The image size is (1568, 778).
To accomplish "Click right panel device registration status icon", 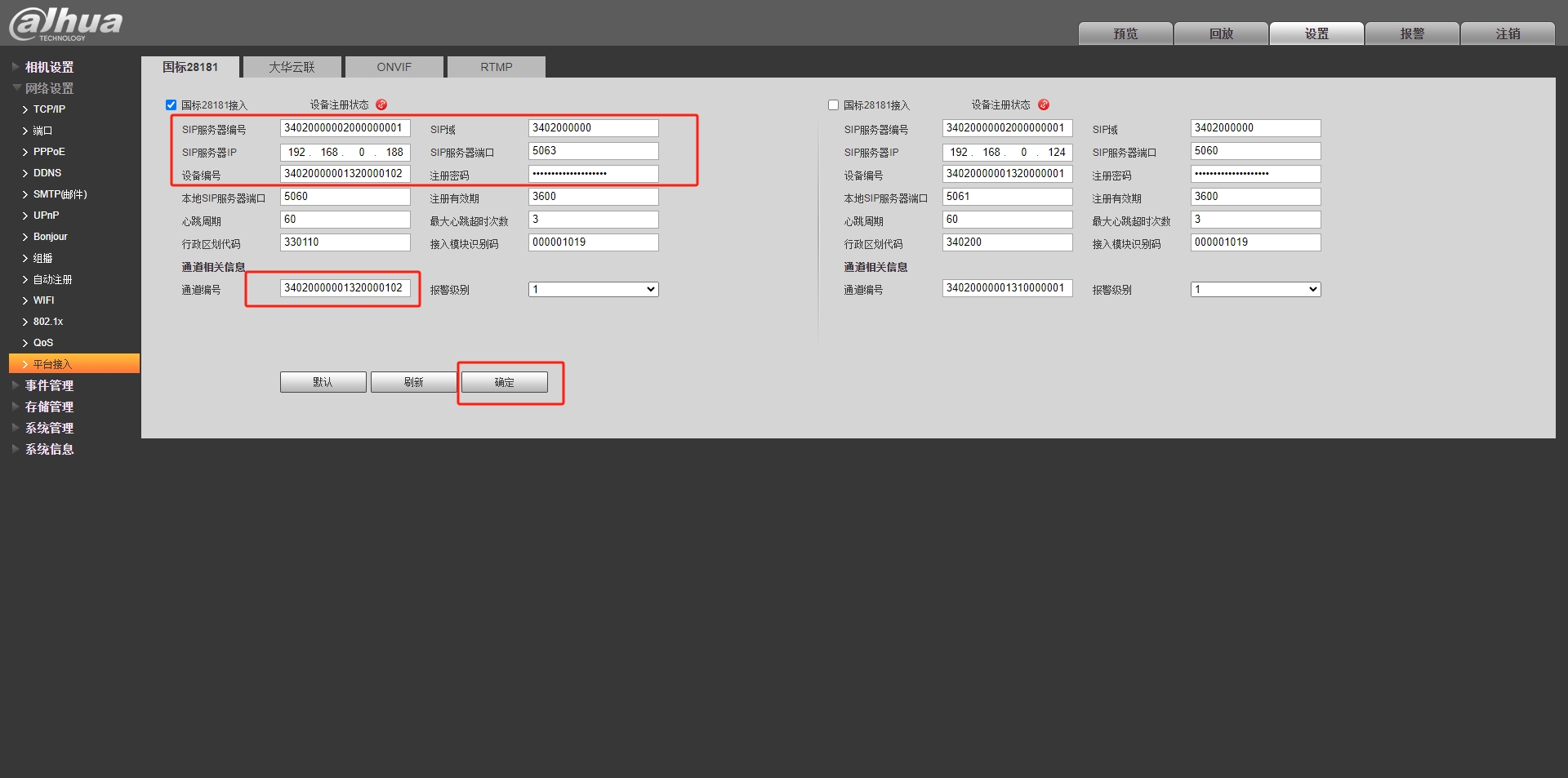I will coord(1043,104).
